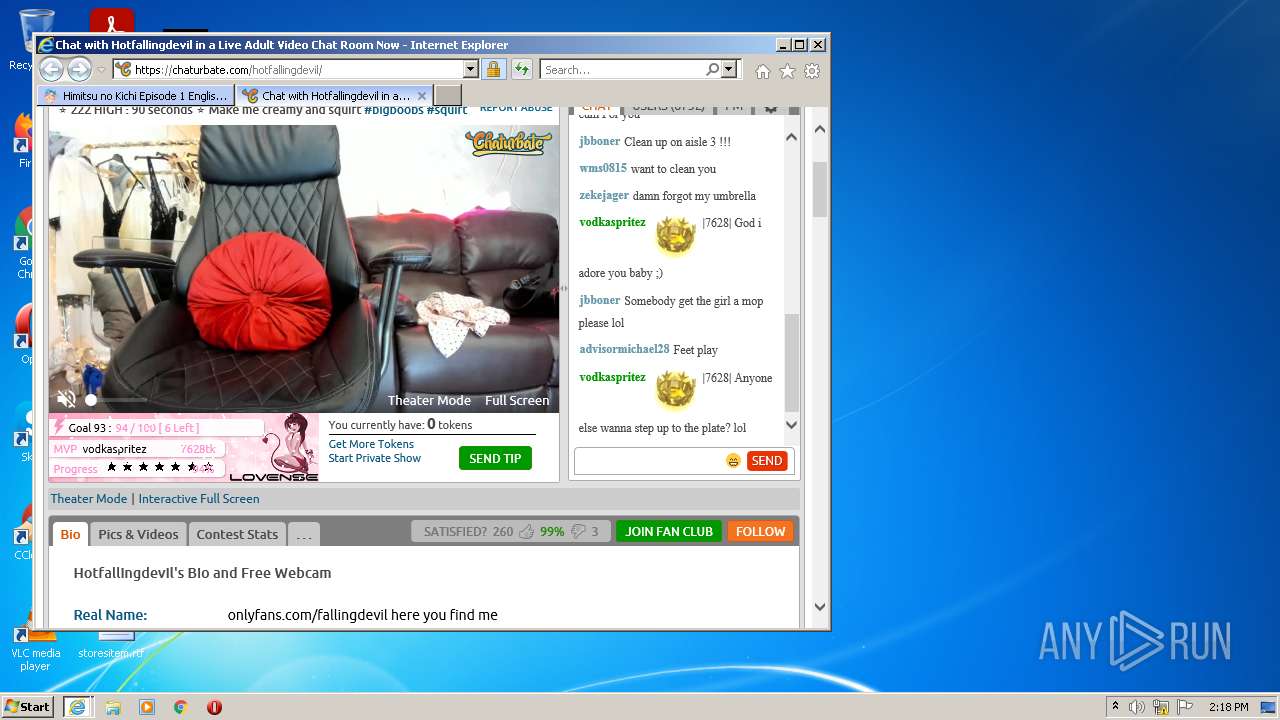Adjust the video volume slider knob
Image resolution: width=1280 pixels, height=720 pixels.
pos(91,400)
